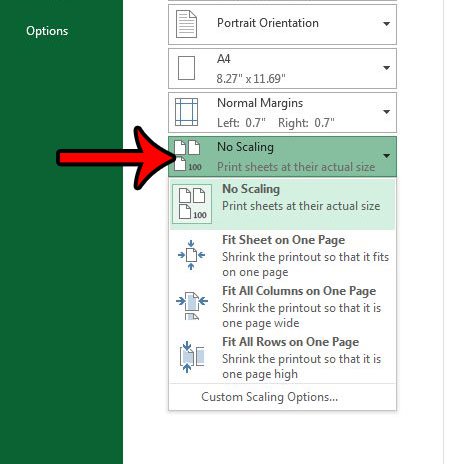Click the Portrait Orientation label text
Viewport: 461px width, 464px height.
click(x=268, y=23)
